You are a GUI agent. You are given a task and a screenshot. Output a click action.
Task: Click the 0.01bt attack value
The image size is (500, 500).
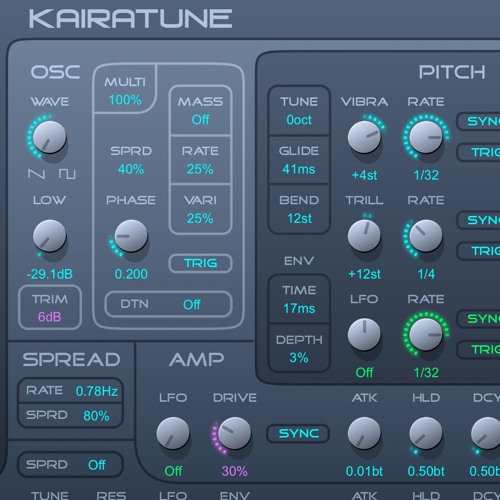[x=364, y=471]
